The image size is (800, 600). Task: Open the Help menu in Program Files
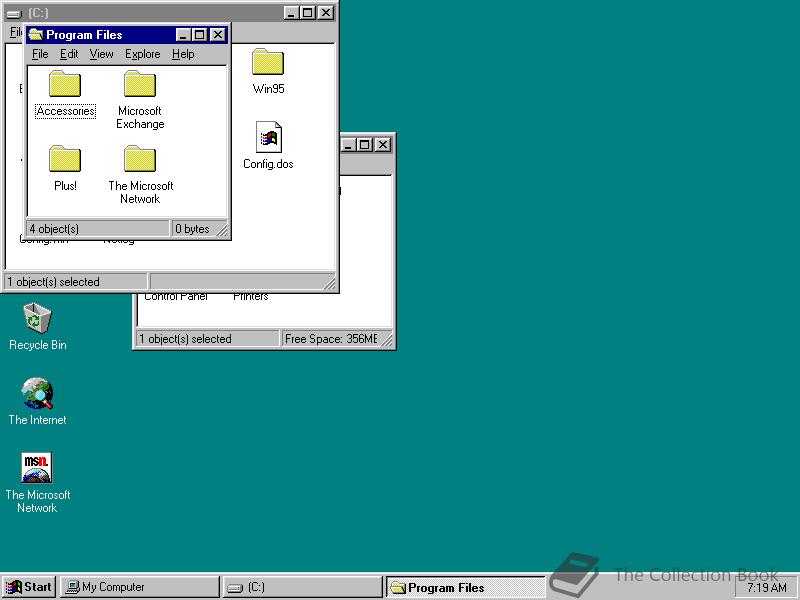[183, 54]
